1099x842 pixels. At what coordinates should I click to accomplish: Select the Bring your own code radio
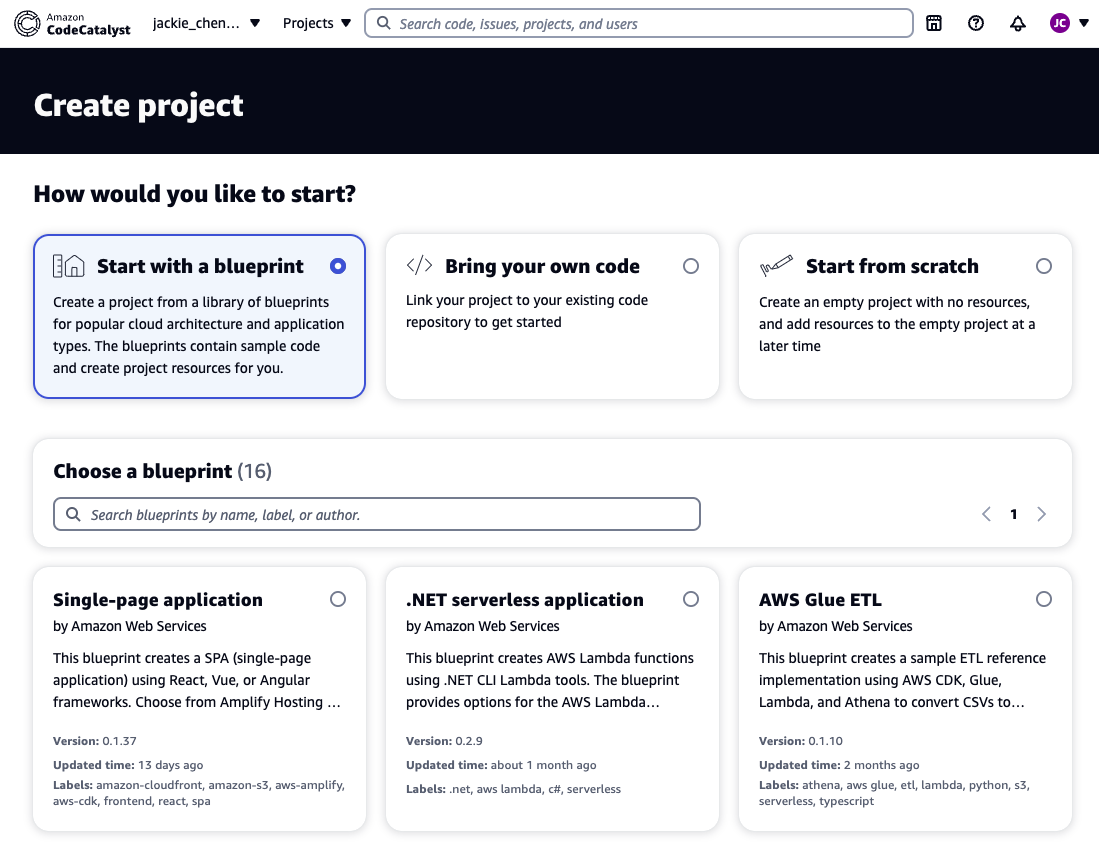point(691,266)
